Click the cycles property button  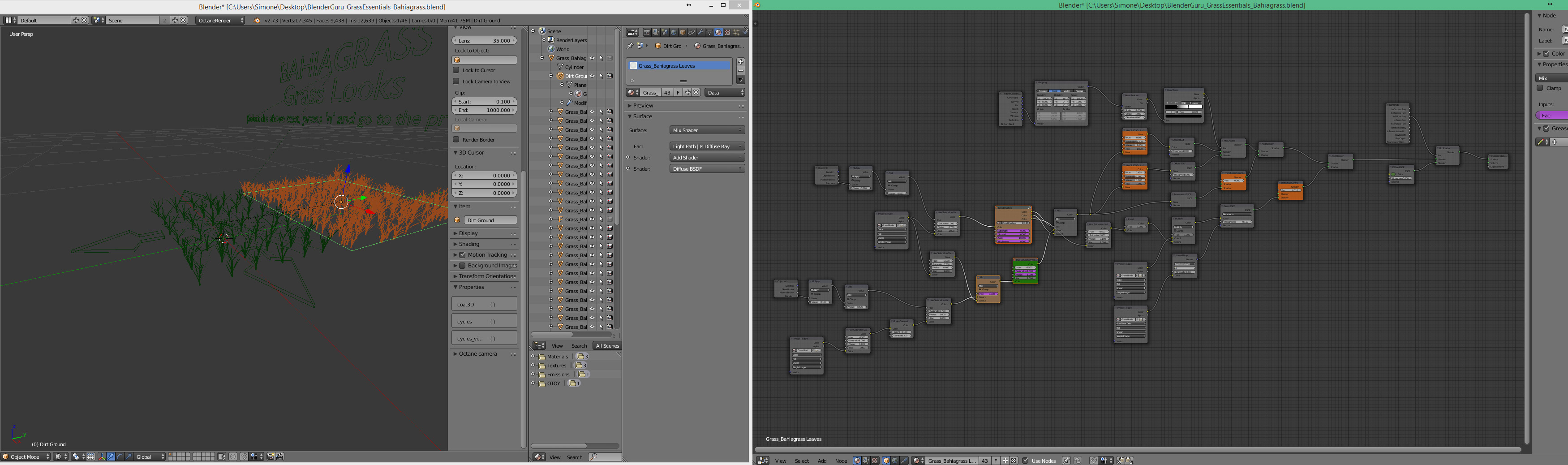[x=485, y=321]
